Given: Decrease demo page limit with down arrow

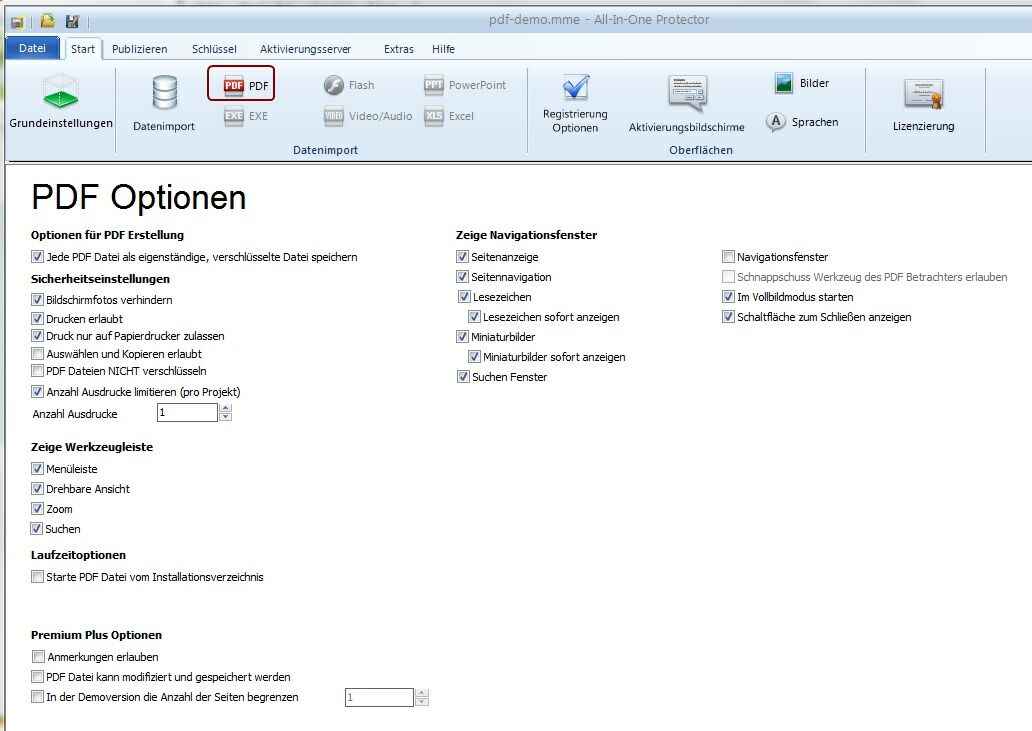Looking at the screenshot, I should click(422, 701).
